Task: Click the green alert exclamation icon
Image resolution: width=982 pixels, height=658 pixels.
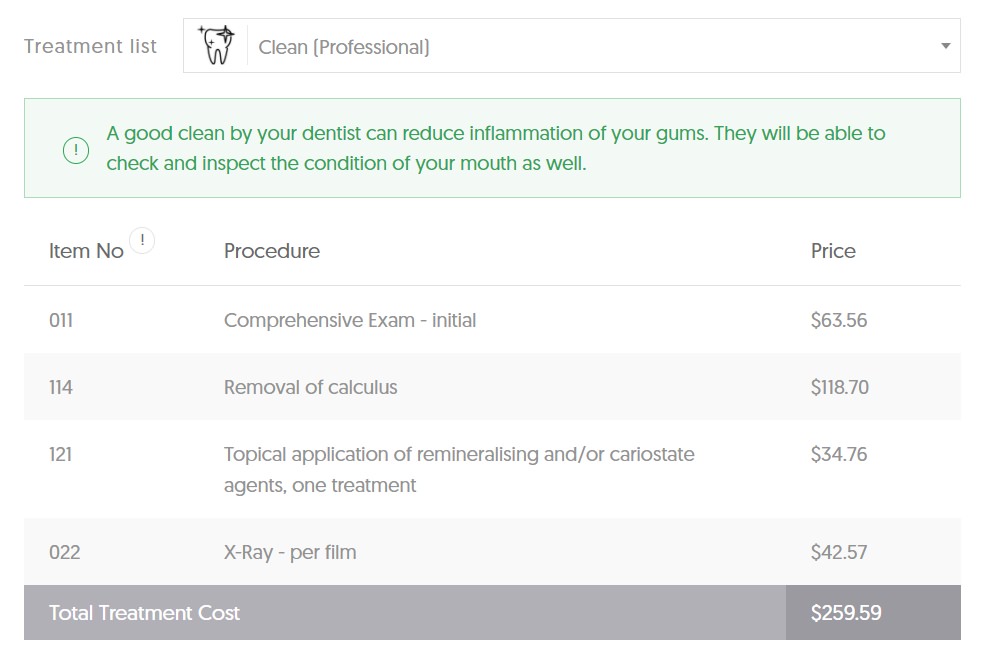Action: 76,150
